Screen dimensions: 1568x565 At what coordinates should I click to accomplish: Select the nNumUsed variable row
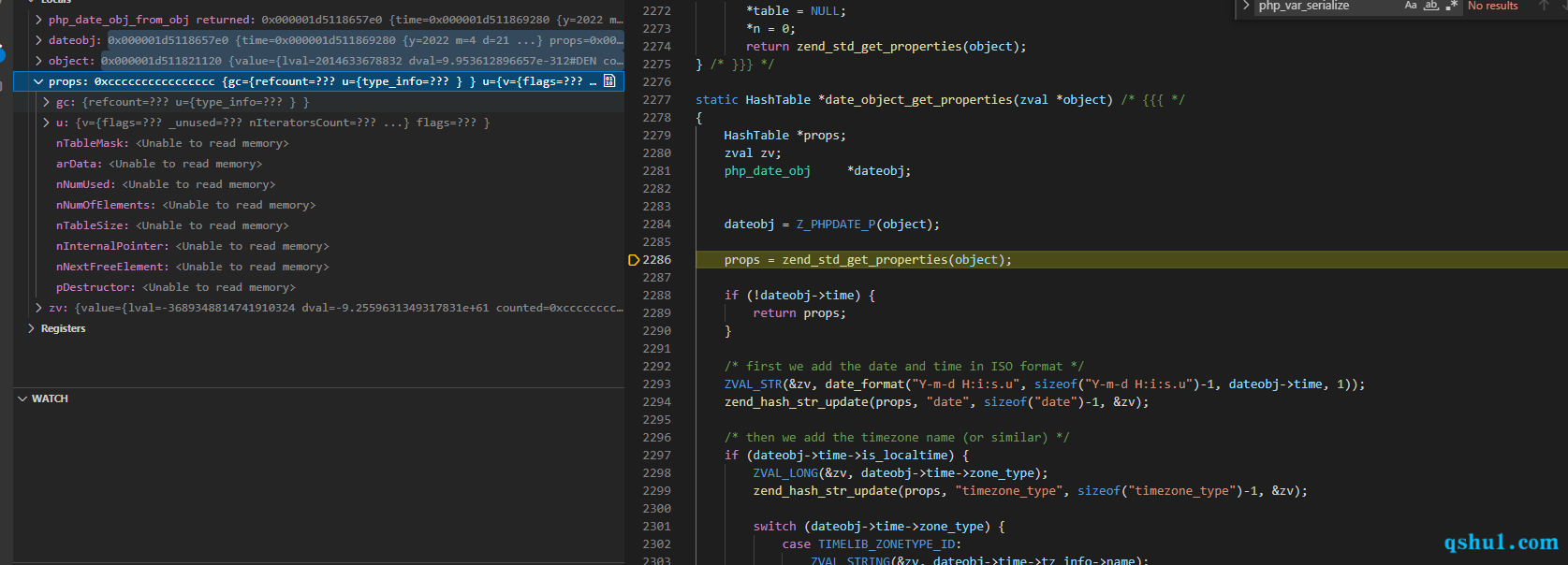318,184
